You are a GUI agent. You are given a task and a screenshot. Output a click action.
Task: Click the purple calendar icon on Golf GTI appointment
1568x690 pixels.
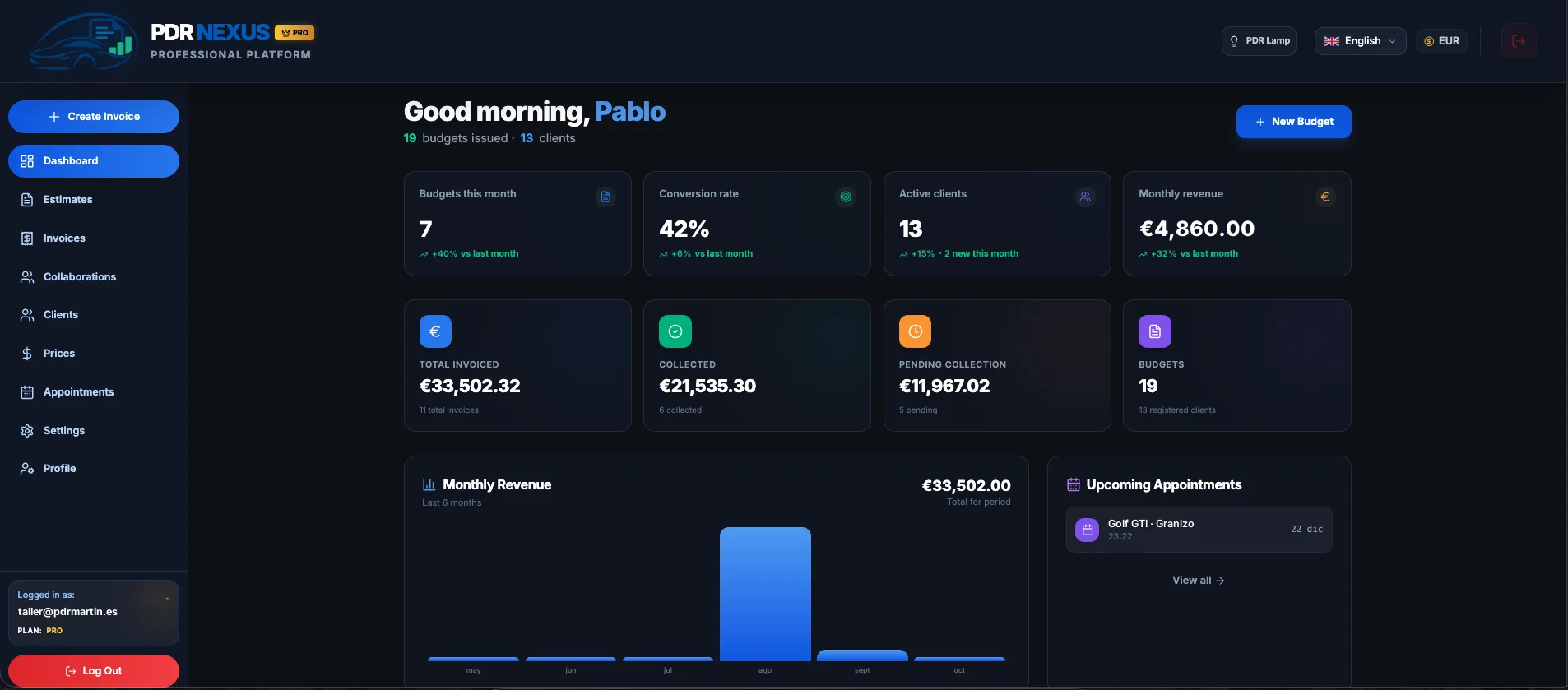[x=1087, y=530]
